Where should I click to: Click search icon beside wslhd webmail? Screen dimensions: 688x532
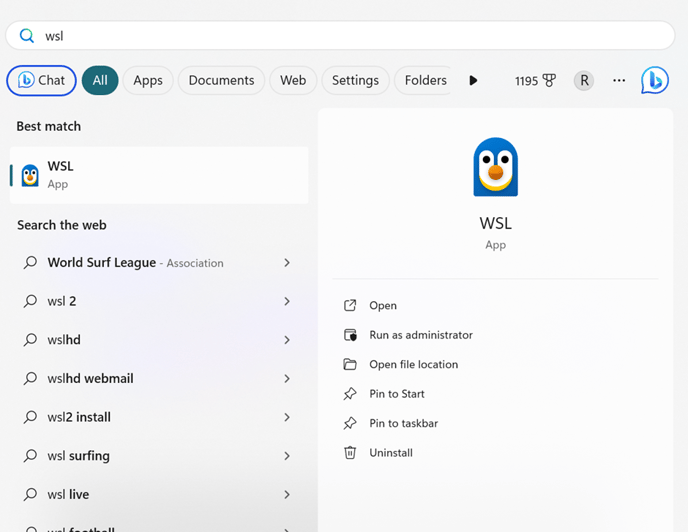(x=30, y=378)
